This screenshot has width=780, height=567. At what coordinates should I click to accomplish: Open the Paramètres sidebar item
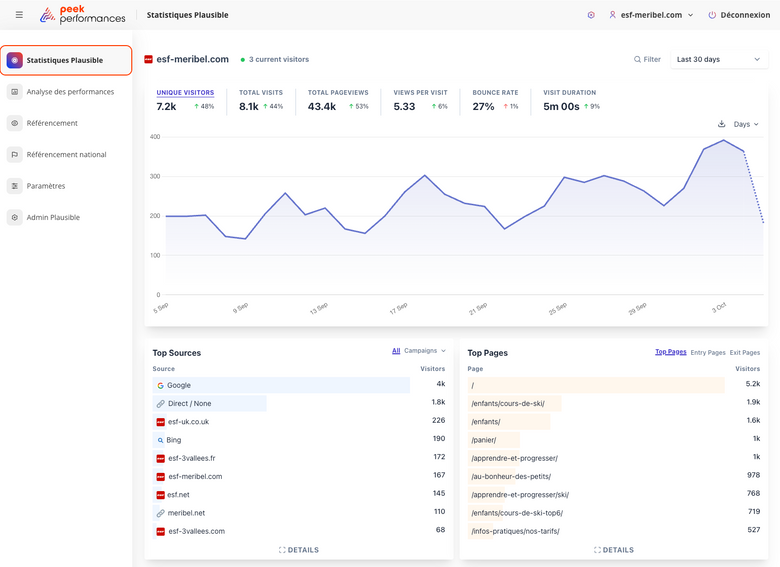(66, 186)
